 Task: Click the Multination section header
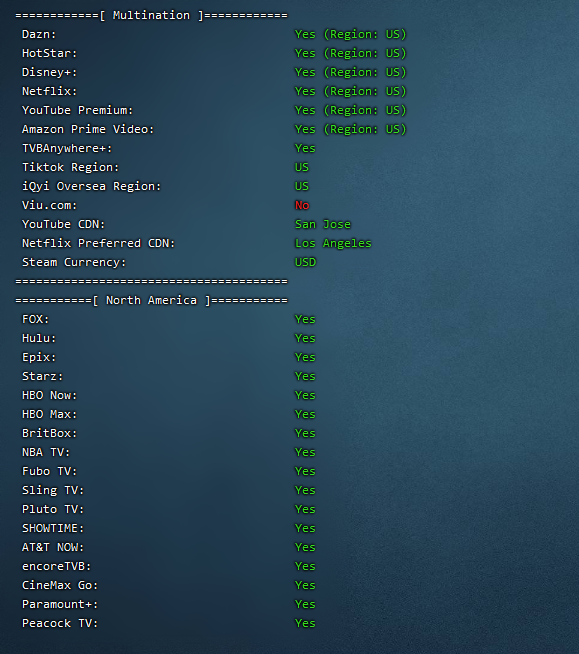coord(151,15)
